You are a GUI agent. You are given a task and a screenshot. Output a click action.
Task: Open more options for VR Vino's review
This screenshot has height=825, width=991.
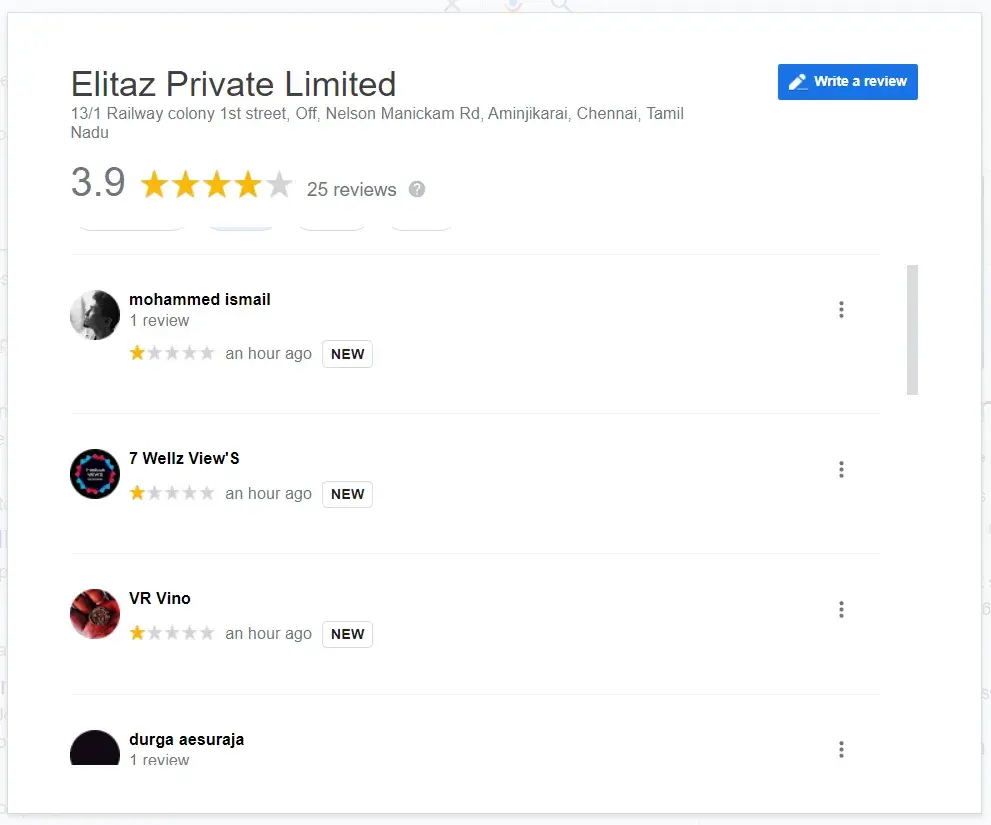pyautogui.click(x=841, y=610)
